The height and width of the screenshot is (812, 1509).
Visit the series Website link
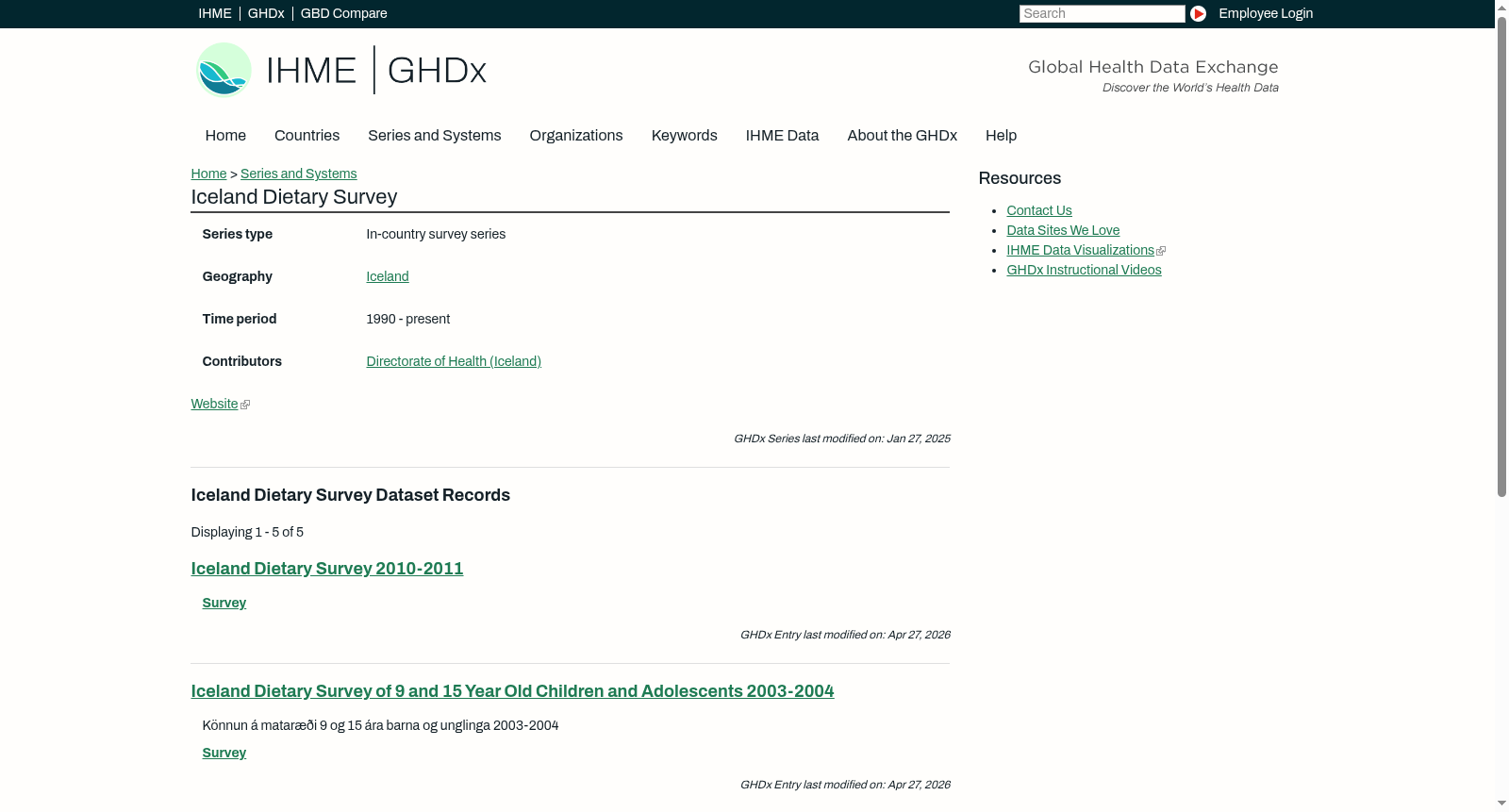click(214, 404)
